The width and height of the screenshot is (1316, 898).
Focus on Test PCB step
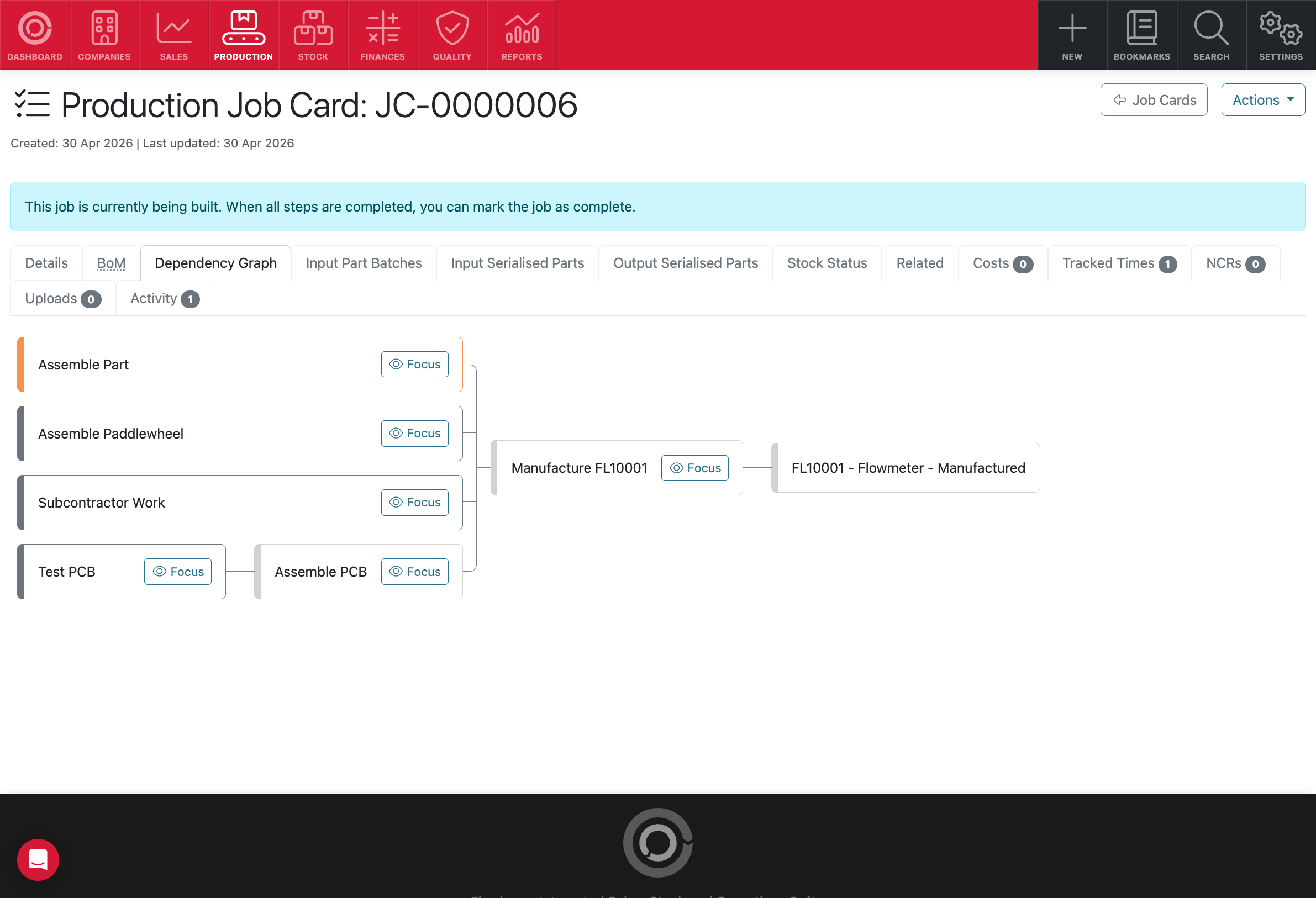(178, 571)
